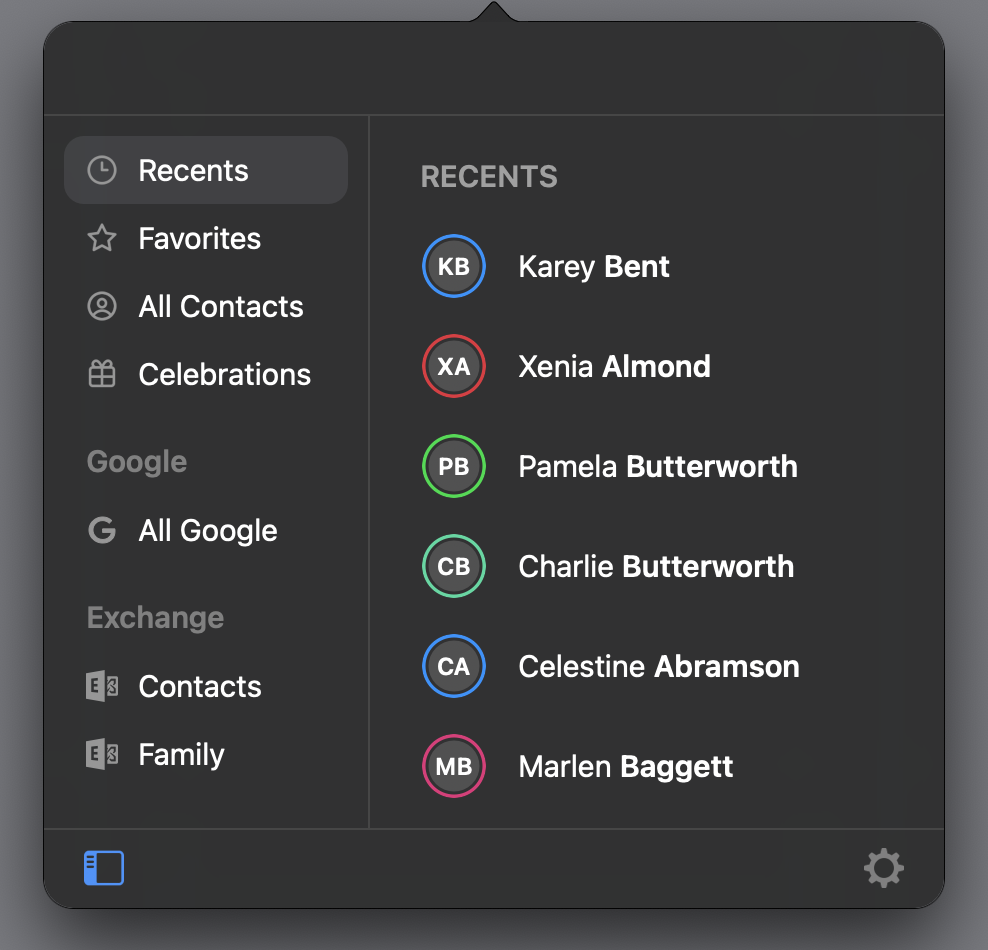Toggle the sidebar panel icon
988x950 pixels.
[104, 867]
